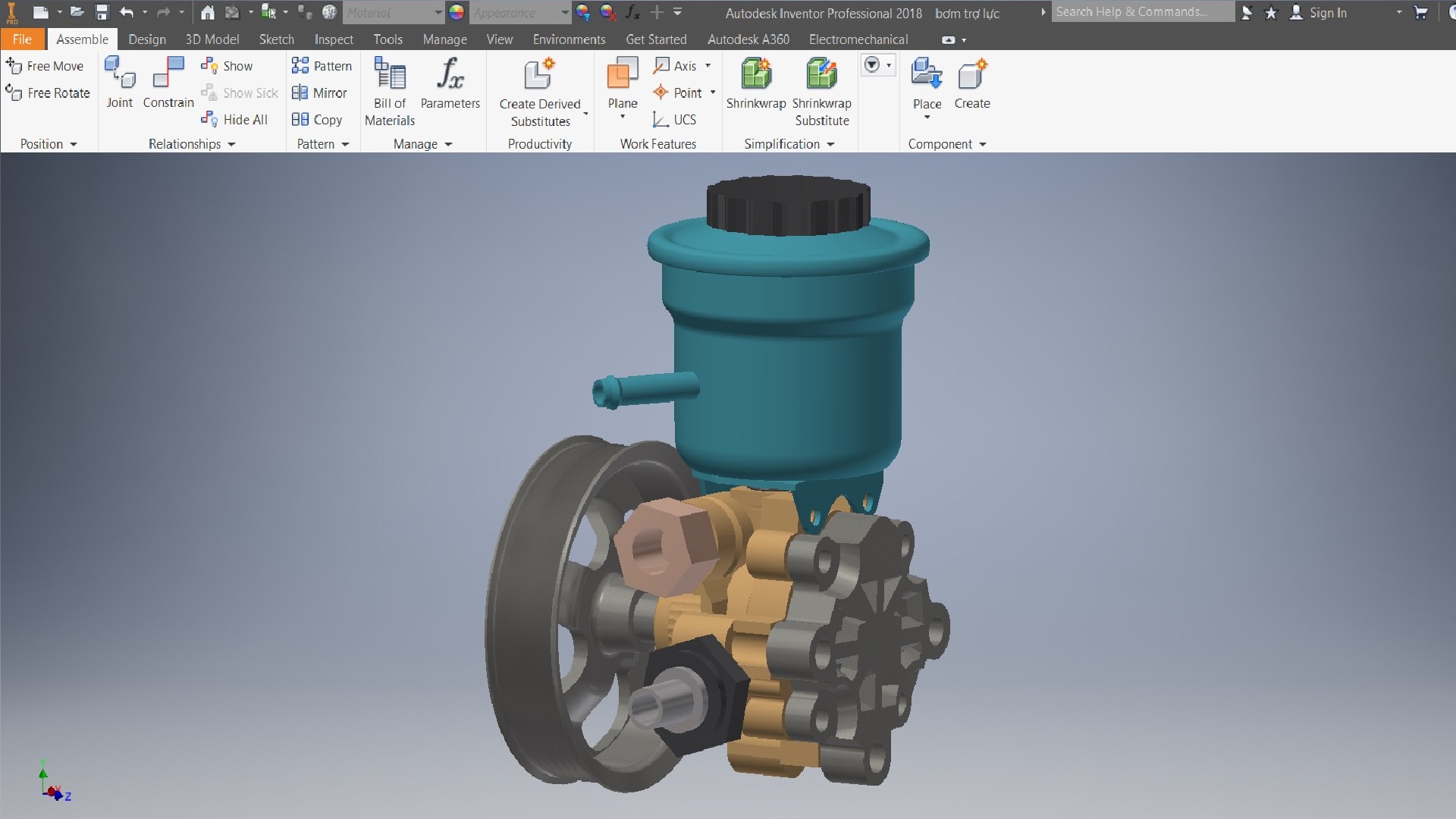
Task: Click Shrinkwrap Substitute tool
Action: 821,92
